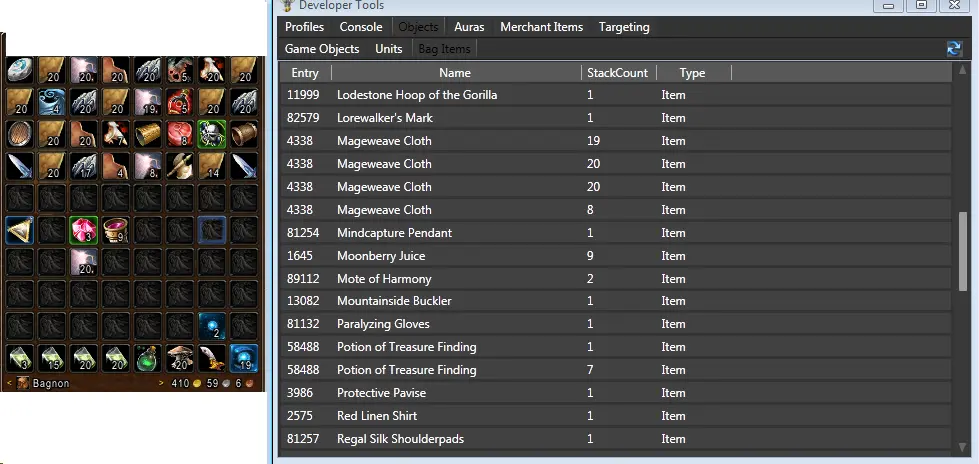Image resolution: width=979 pixels, height=464 pixels.
Task: Minimize the Developer Tools window
Action: 888,6
